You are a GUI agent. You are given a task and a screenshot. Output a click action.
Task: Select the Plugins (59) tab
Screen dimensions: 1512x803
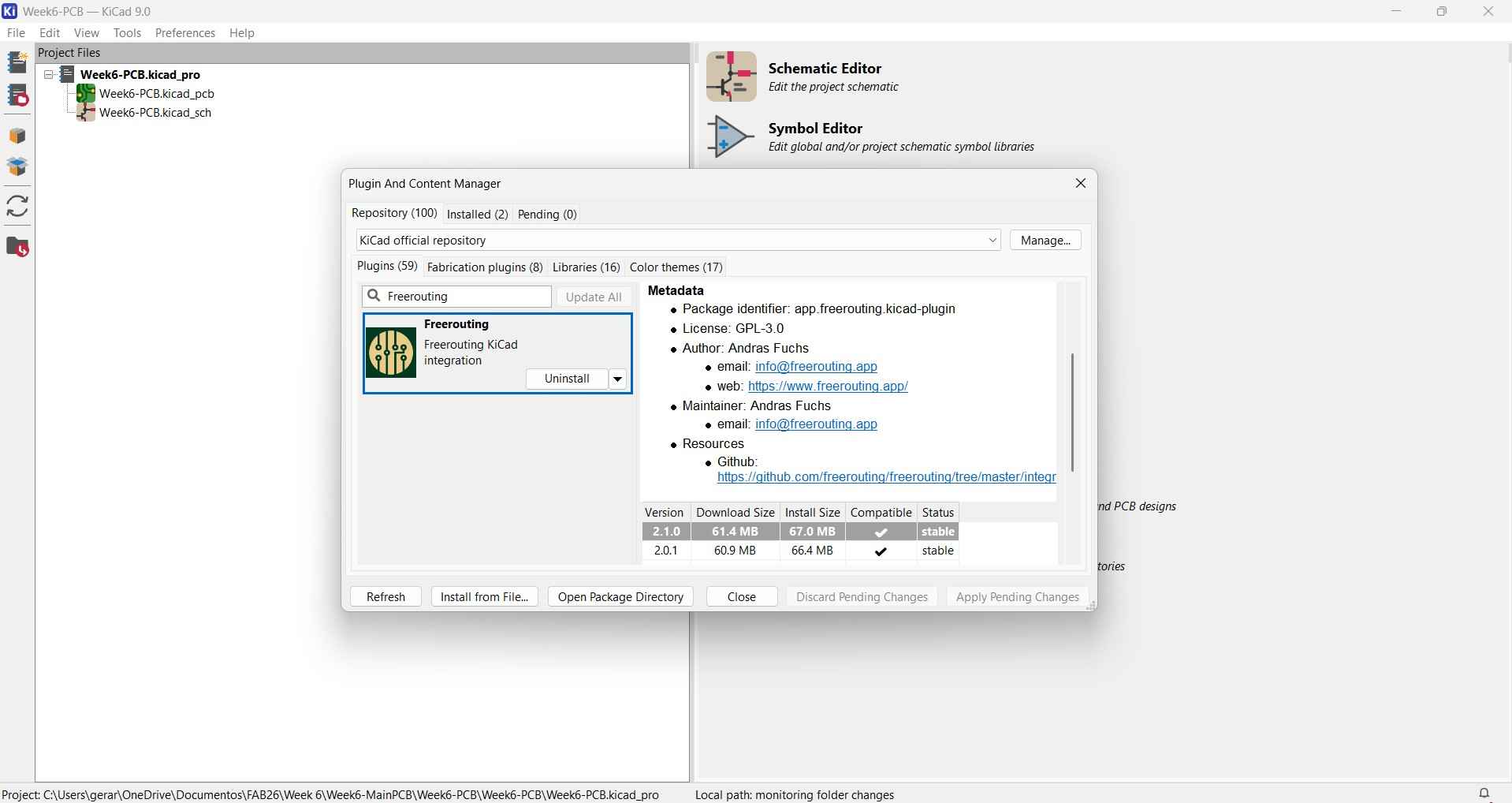click(x=387, y=267)
